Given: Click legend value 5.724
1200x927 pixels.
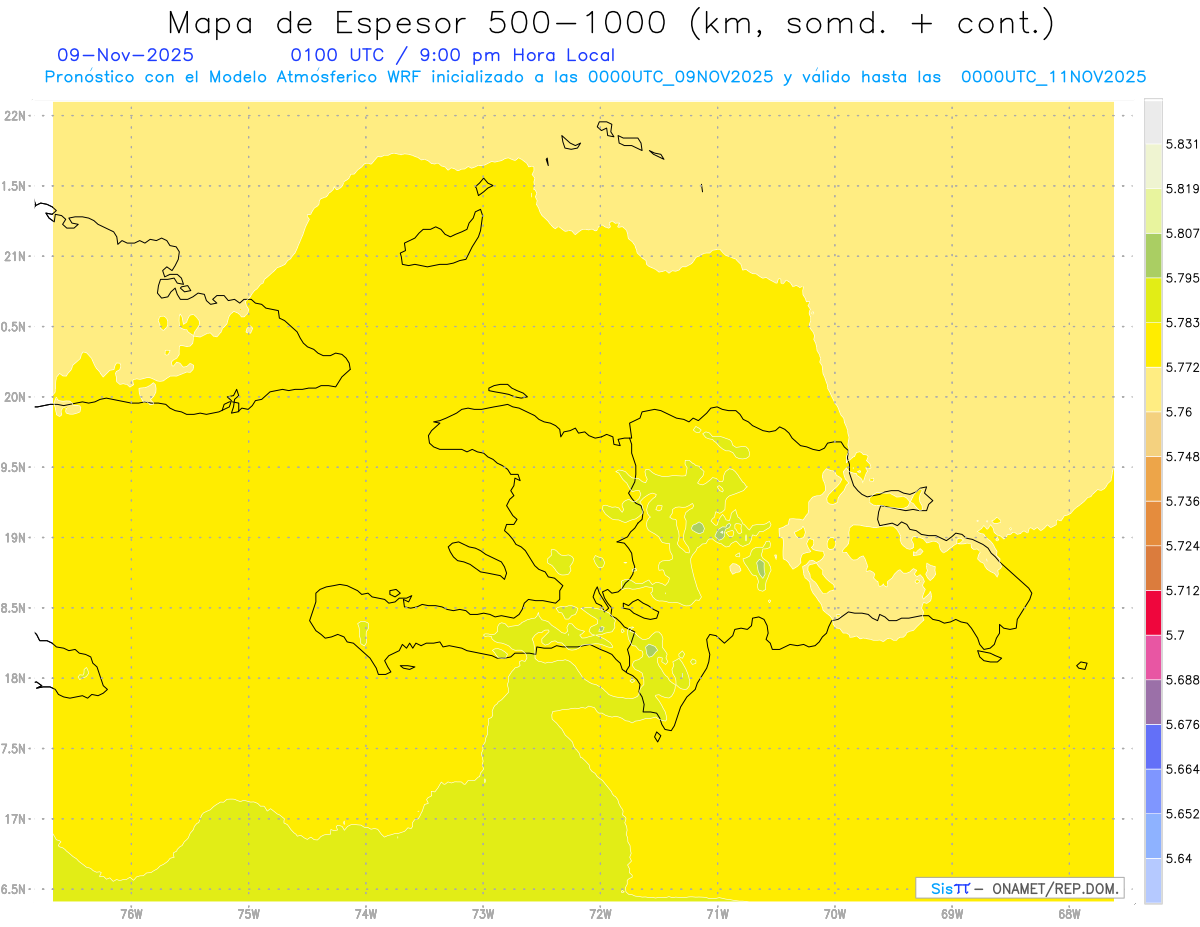Looking at the screenshot, I should (x=1182, y=546).
